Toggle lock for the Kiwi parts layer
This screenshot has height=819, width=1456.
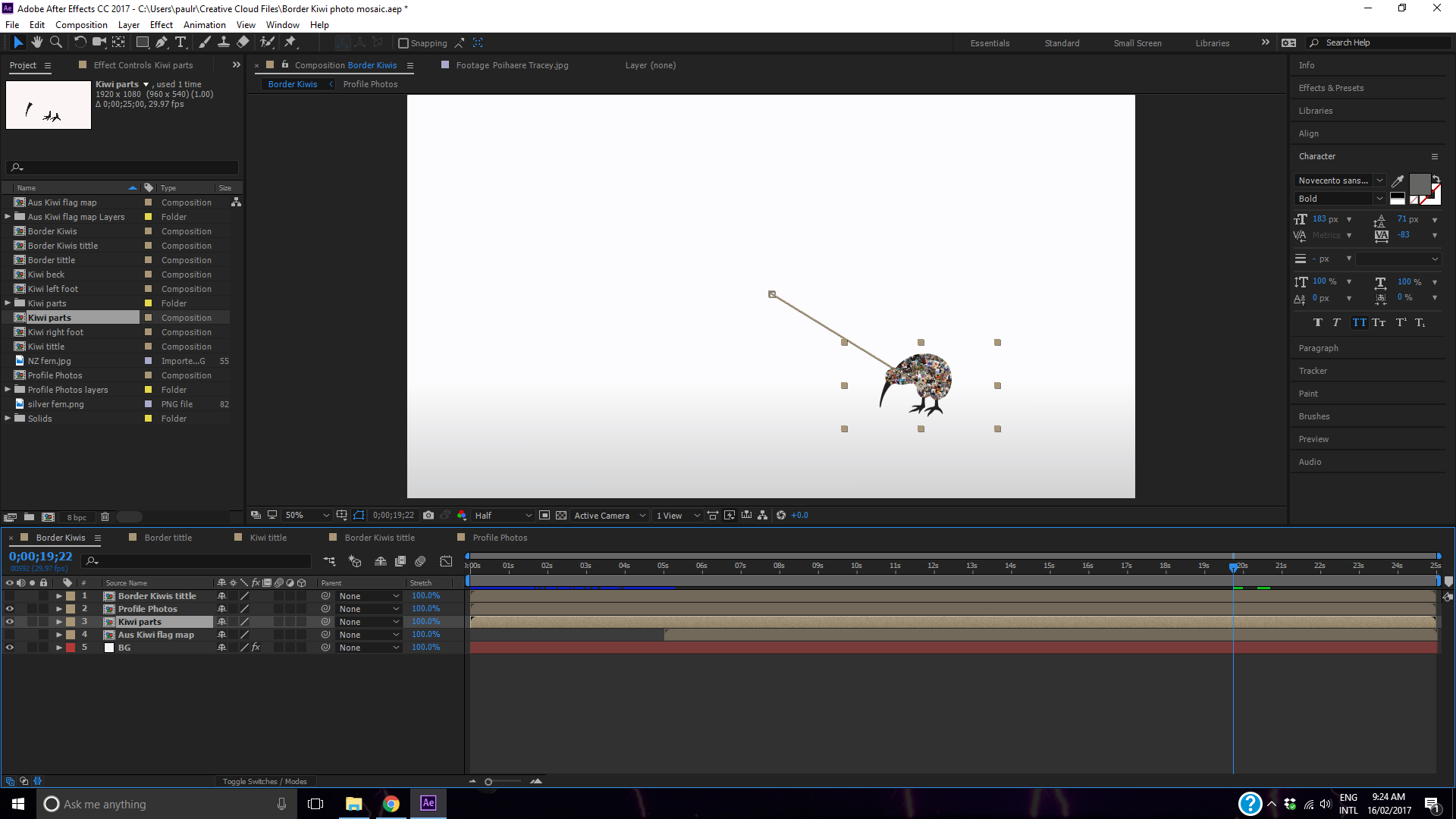click(44, 622)
